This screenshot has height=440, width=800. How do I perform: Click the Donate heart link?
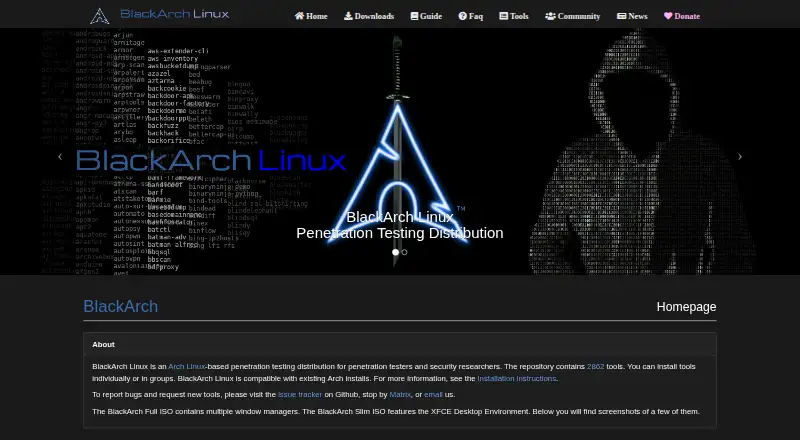(682, 16)
